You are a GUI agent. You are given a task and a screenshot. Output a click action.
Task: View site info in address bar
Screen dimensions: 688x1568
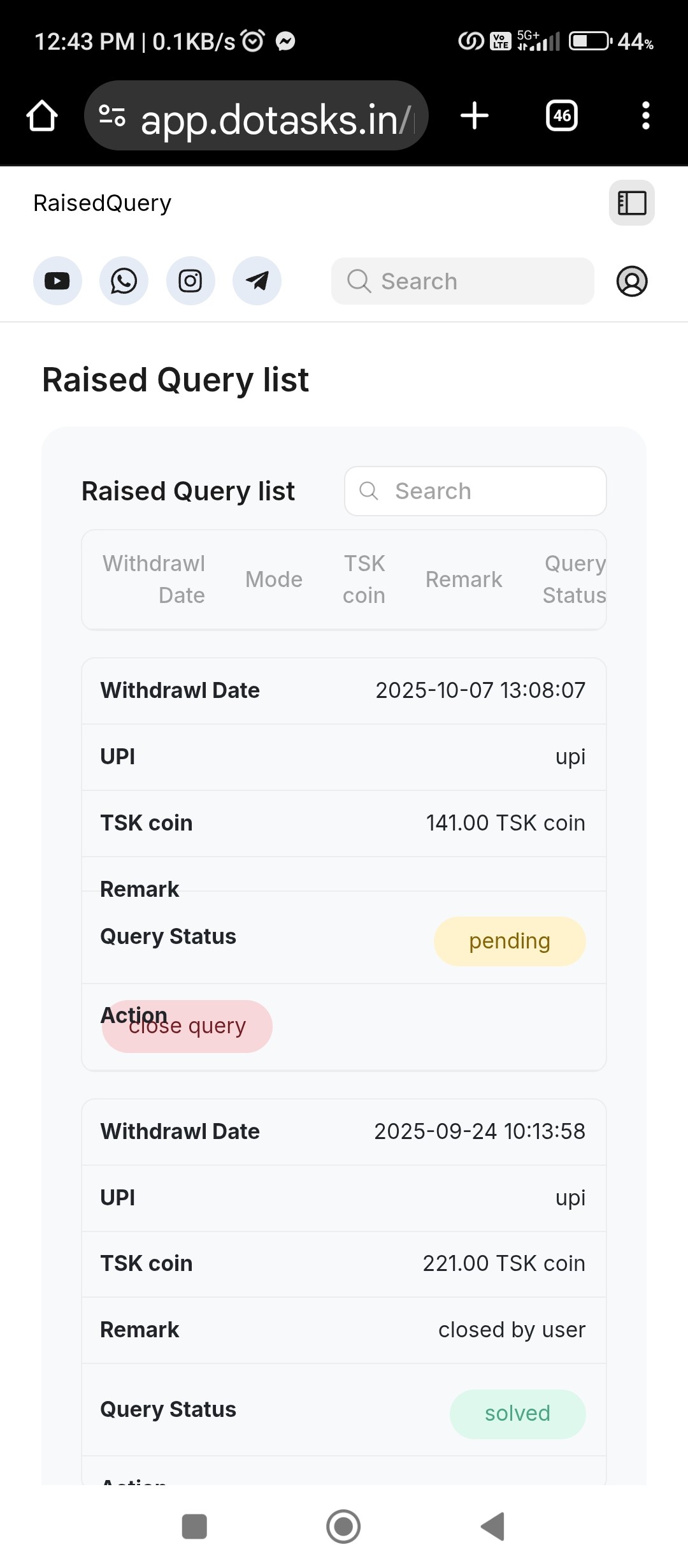tap(112, 116)
